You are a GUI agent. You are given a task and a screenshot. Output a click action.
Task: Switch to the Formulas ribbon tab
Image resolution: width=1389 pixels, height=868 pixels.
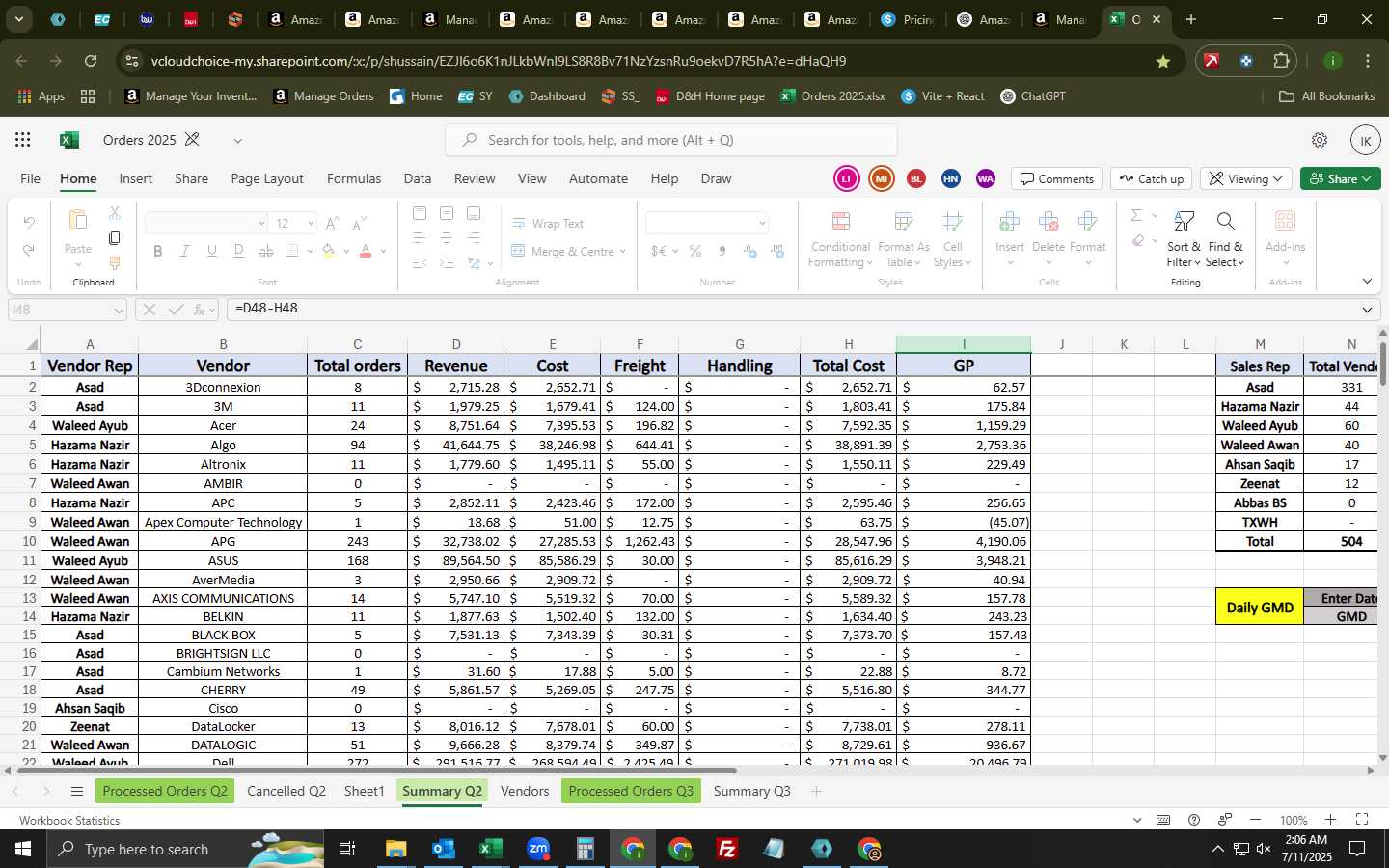tap(354, 178)
